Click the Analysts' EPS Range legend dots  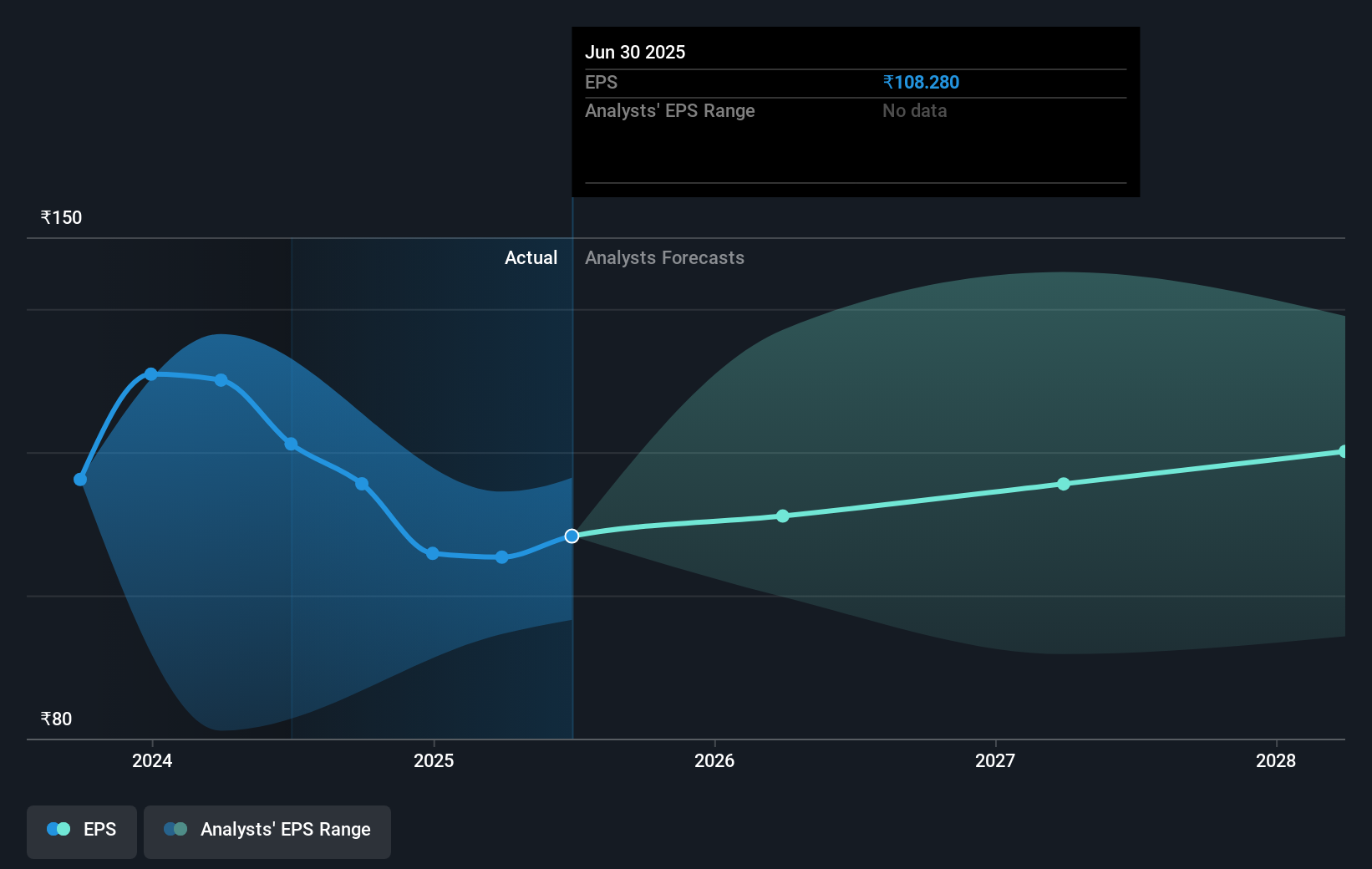(174, 828)
